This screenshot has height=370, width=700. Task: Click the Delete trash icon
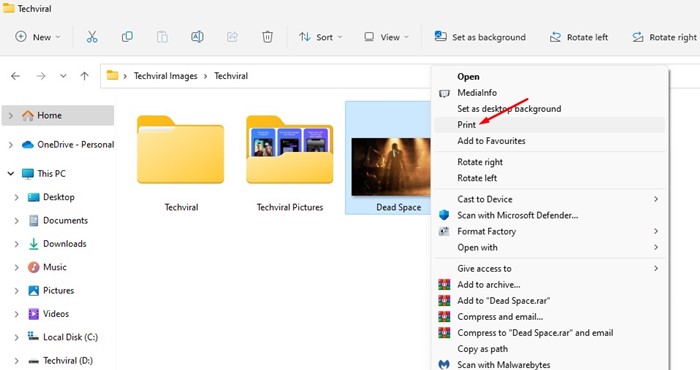point(267,37)
